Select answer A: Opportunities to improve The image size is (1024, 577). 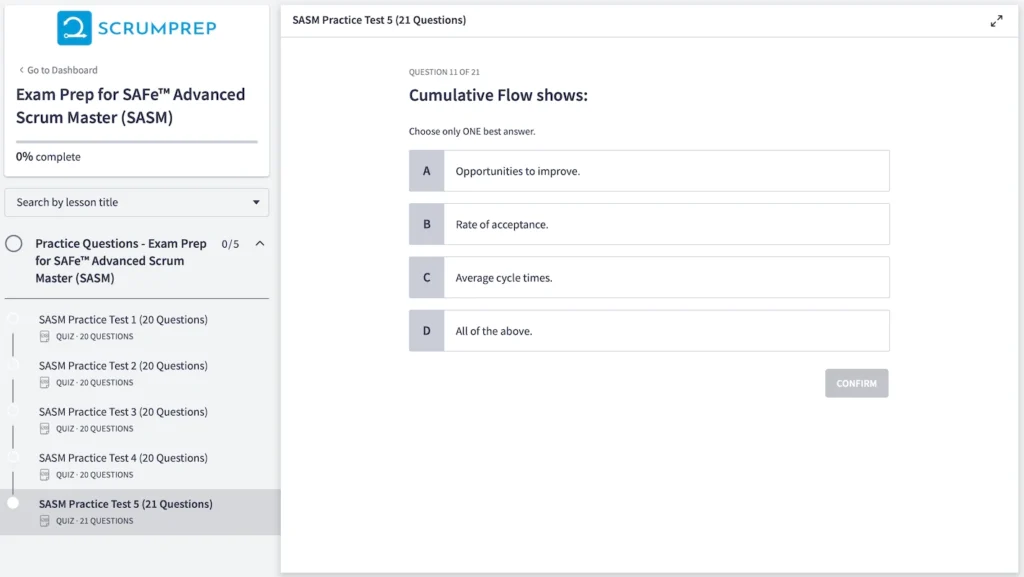tap(649, 171)
